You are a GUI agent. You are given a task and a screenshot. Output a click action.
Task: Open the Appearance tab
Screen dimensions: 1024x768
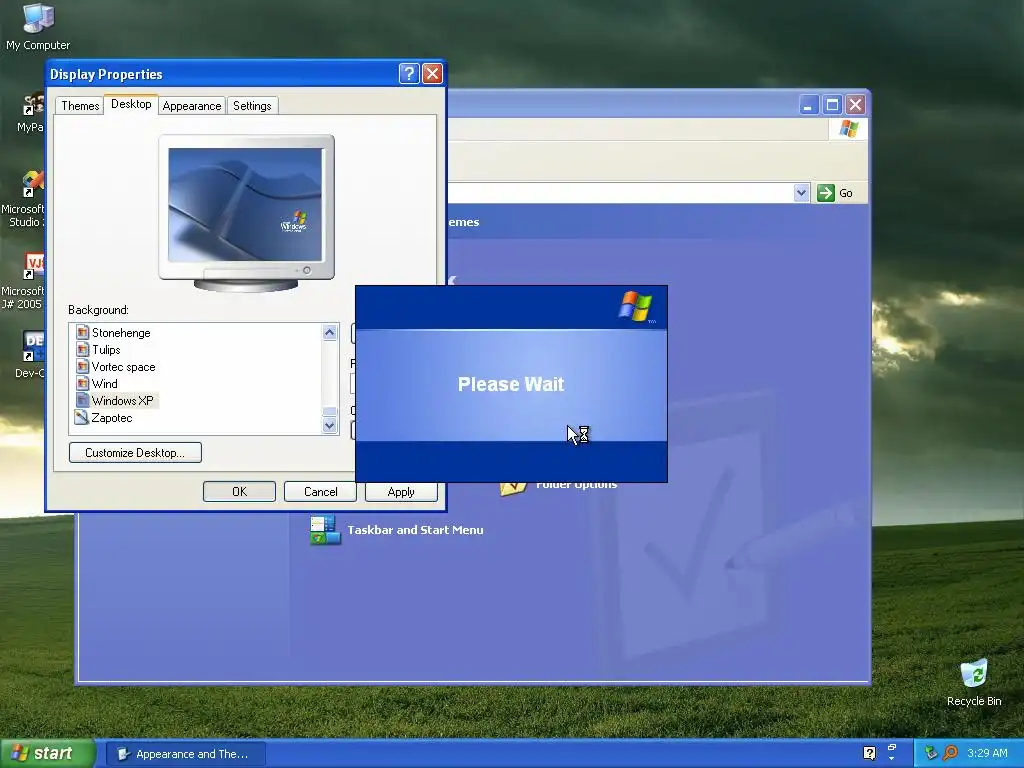click(191, 106)
